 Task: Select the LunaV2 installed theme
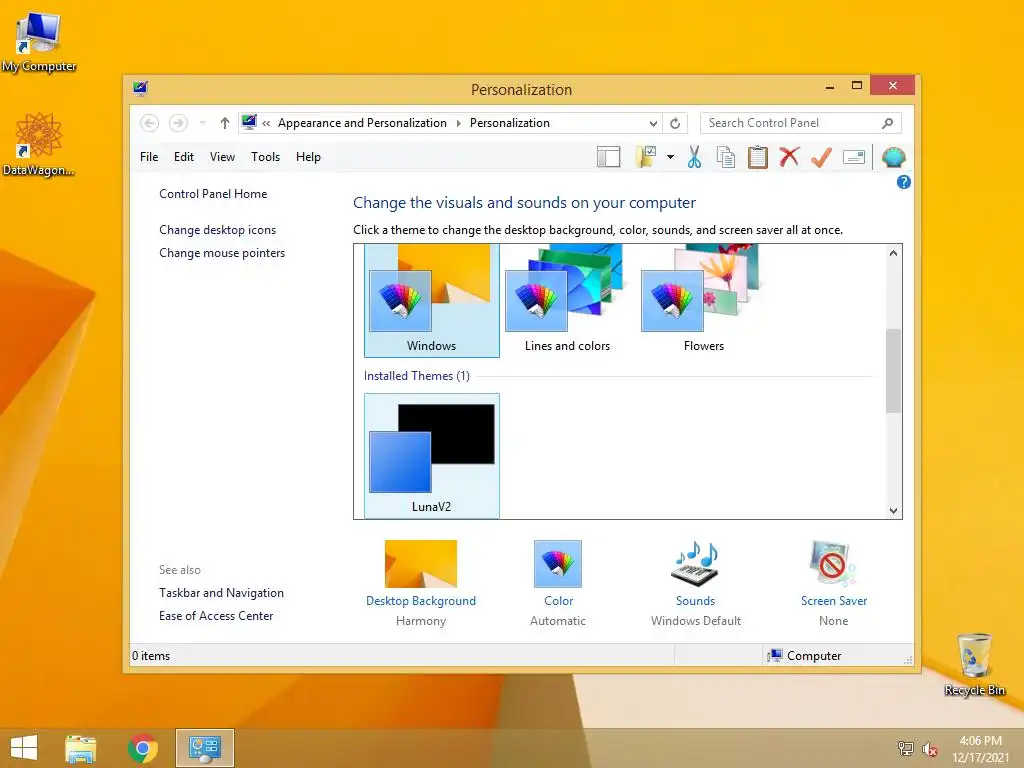(x=432, y=456)
